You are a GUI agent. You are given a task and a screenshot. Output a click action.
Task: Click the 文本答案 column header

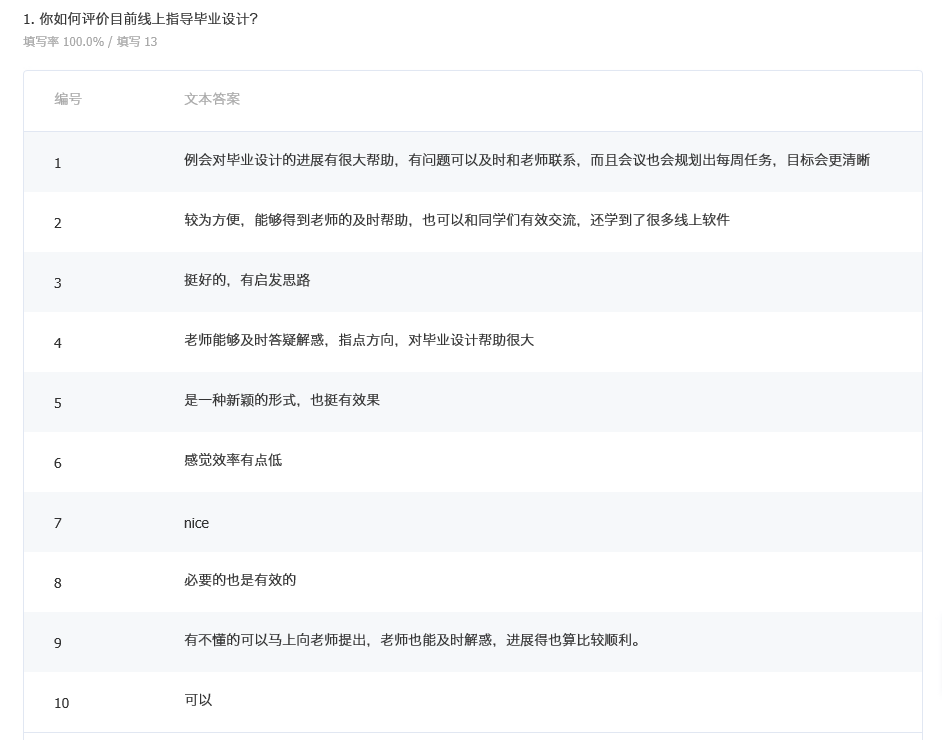[212, 99]
